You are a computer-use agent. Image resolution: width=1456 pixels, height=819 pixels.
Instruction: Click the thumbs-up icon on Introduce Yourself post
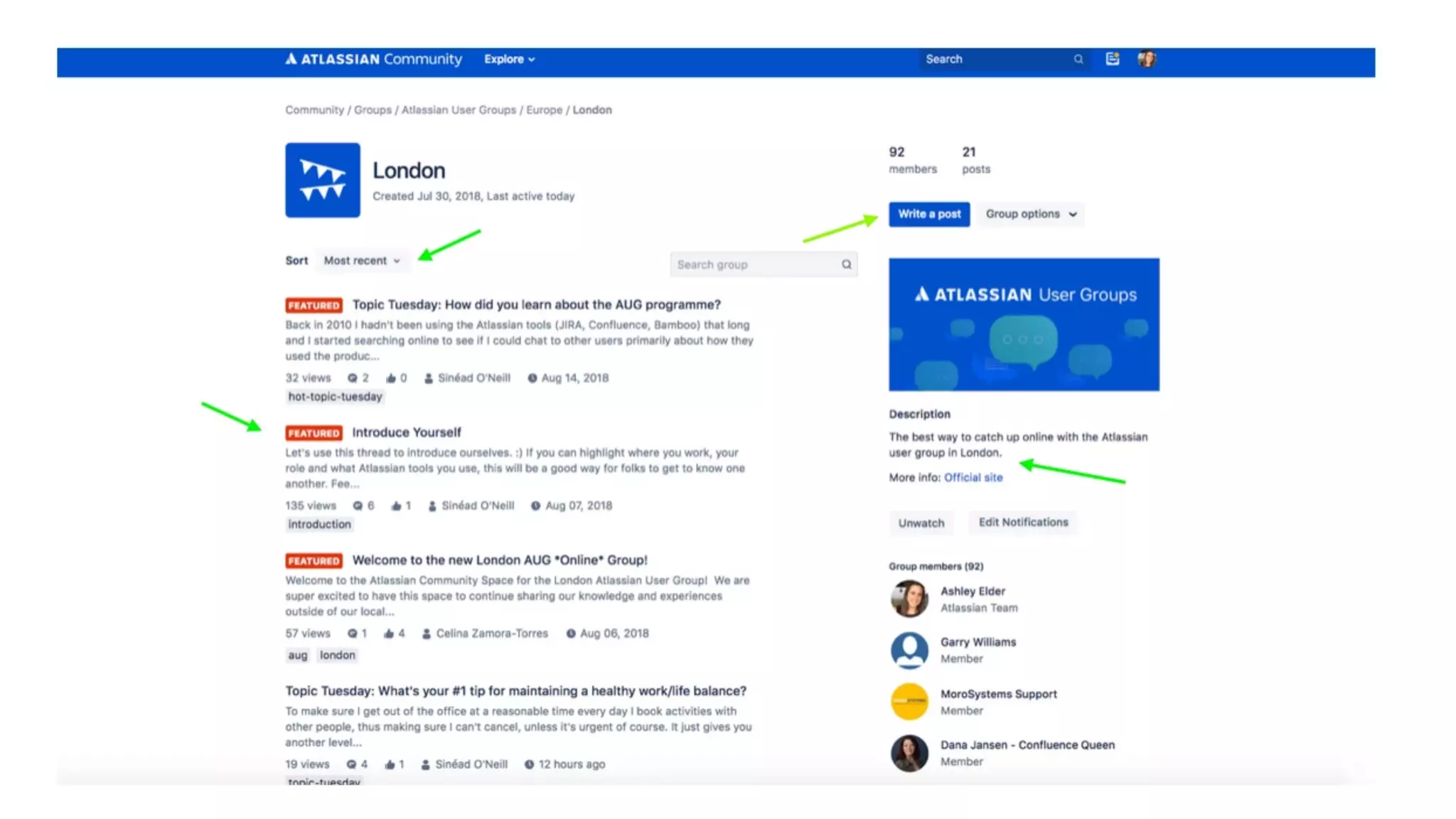pyautogui.click(x=396, y=505)
